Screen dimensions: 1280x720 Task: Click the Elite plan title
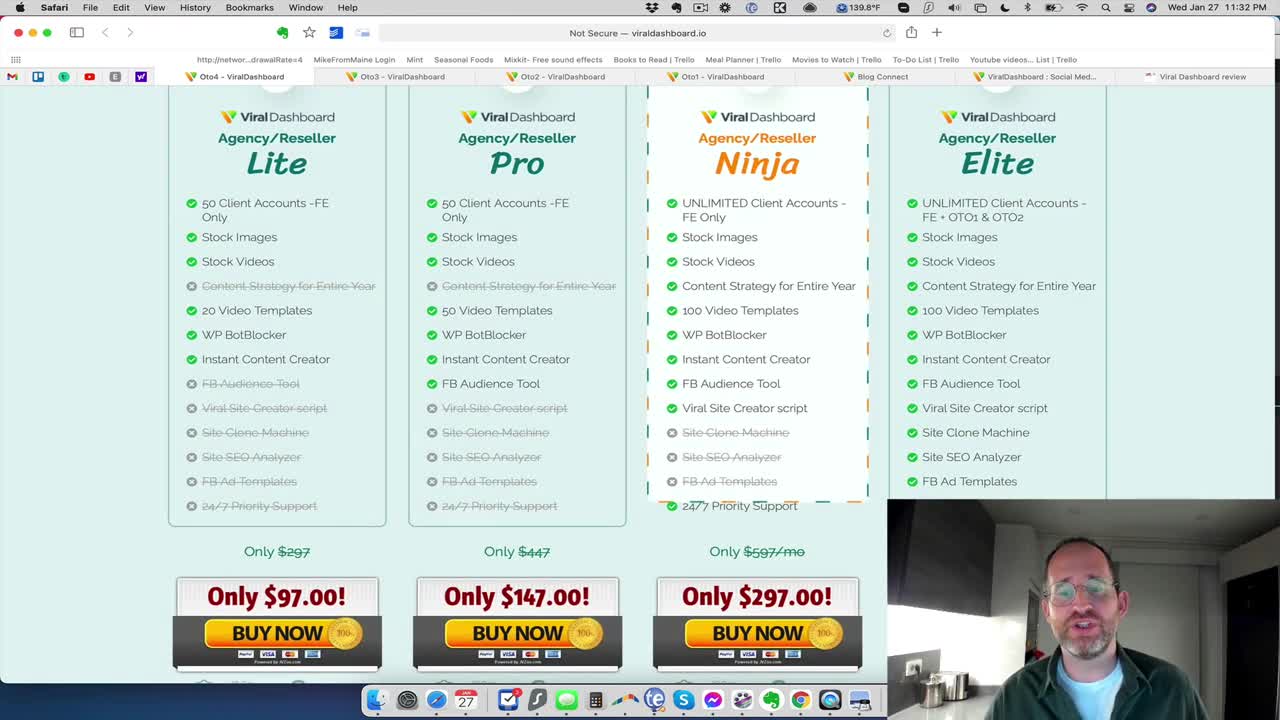(997, 163)
